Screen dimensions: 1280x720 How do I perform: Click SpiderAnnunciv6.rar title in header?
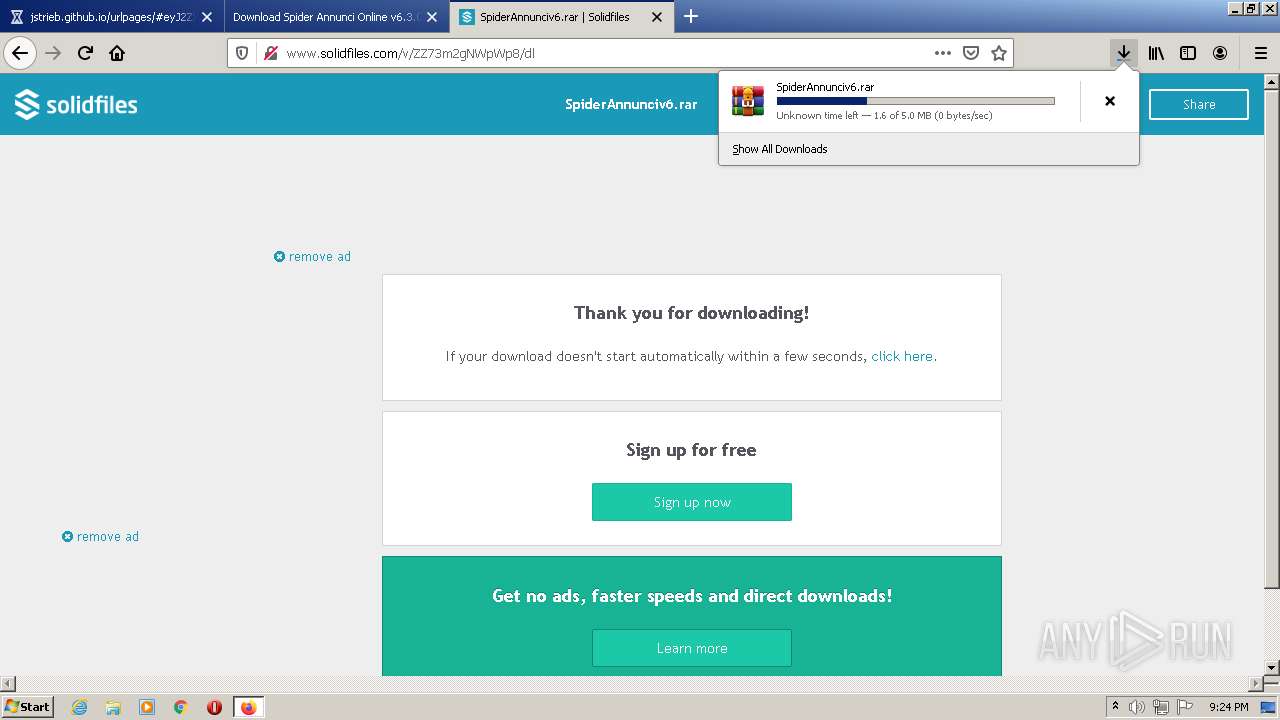click(x=631, y=104)
